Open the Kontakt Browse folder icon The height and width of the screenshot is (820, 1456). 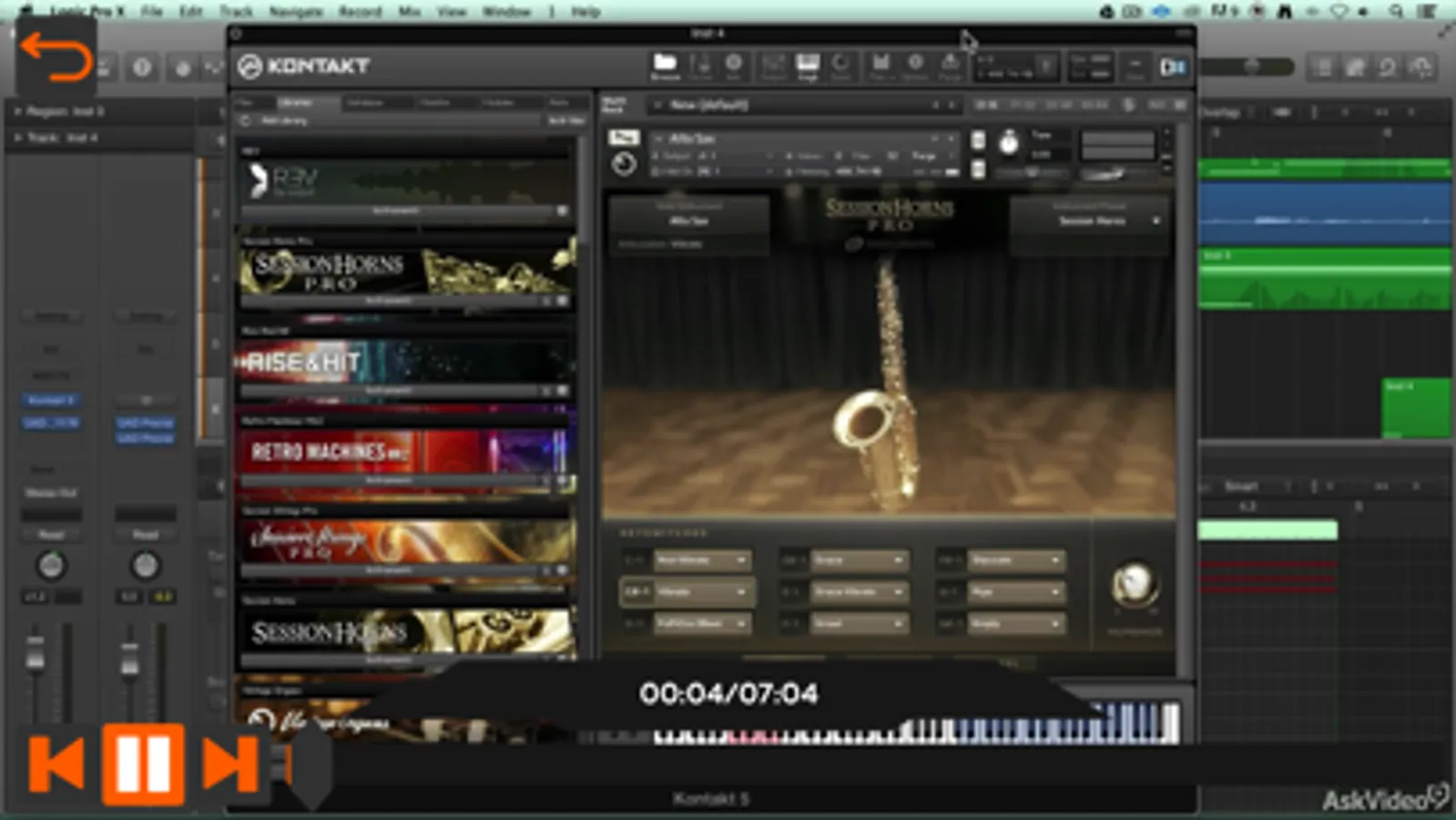click(665, 65)
